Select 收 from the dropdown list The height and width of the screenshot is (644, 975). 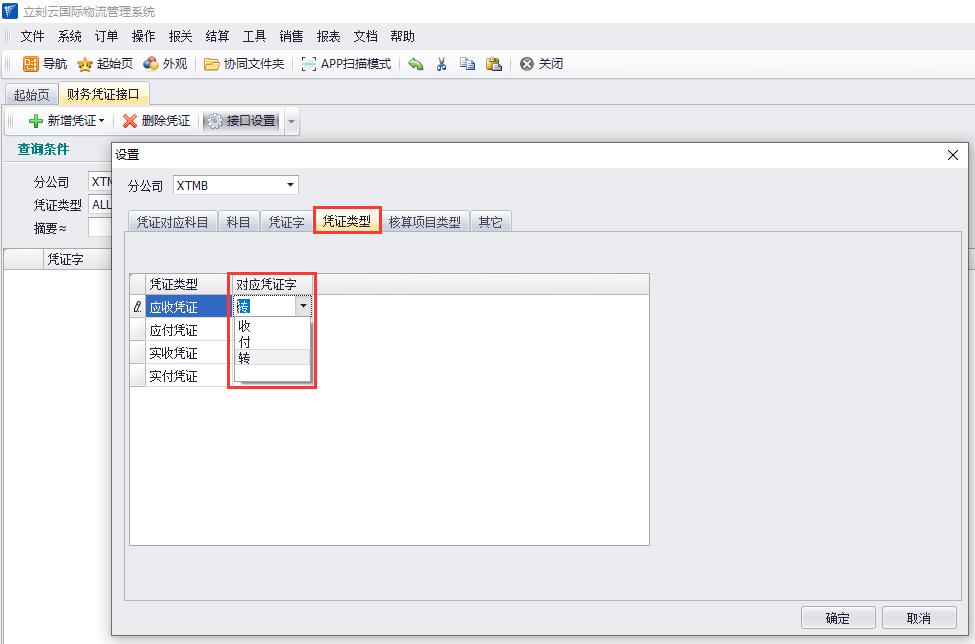pos(245,326)
